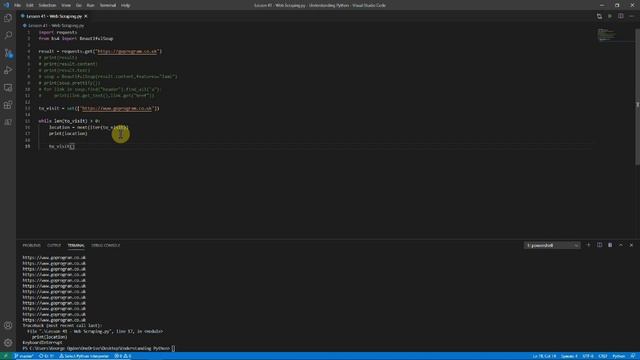Click the line and column status indicator

[x=544, y=356]
